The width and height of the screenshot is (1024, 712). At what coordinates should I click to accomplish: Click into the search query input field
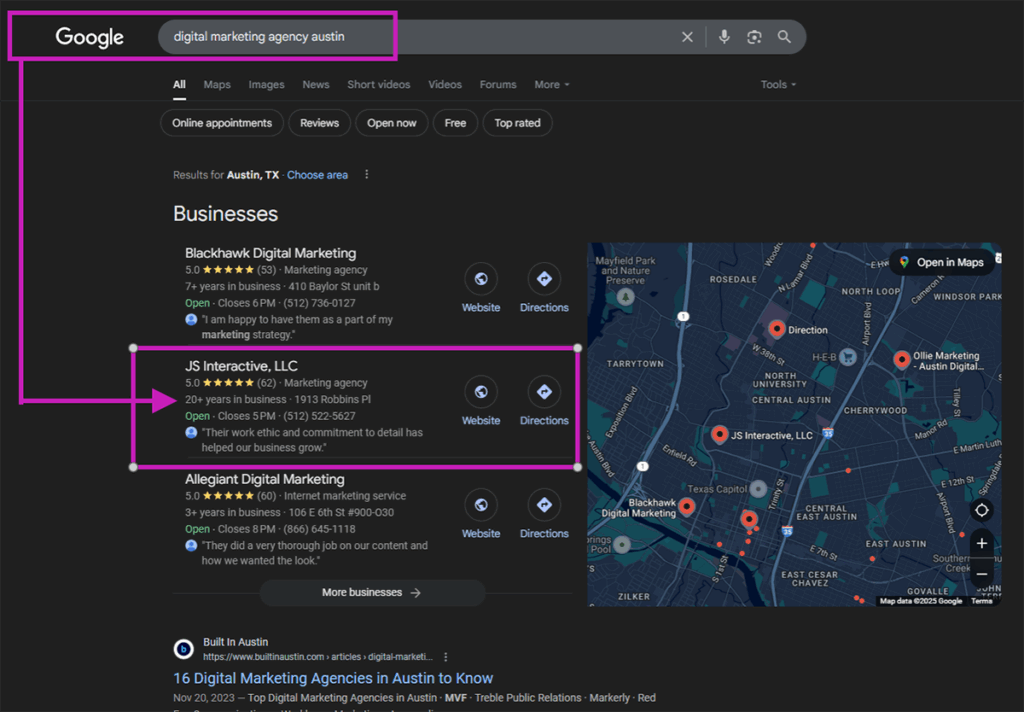418,37
